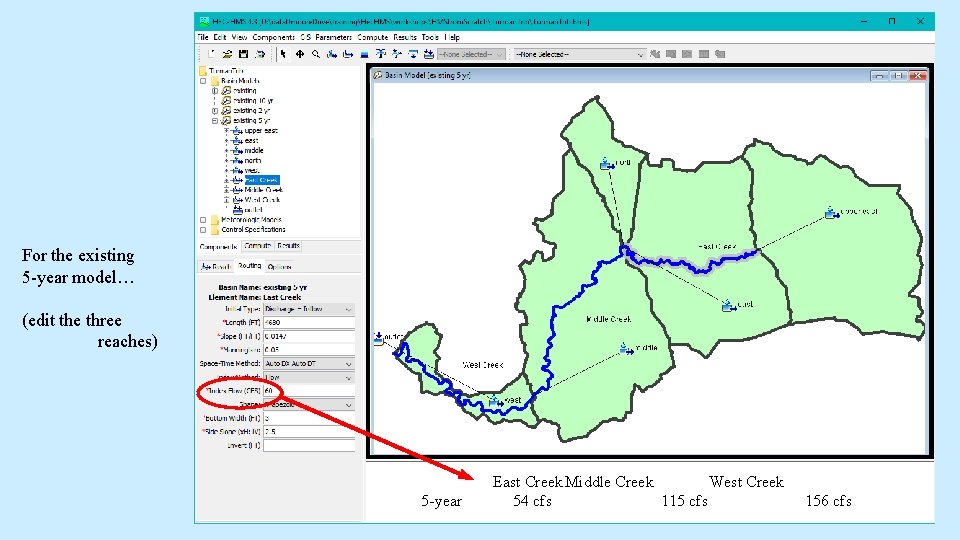Open the View menu

click(x=239, y=37)
